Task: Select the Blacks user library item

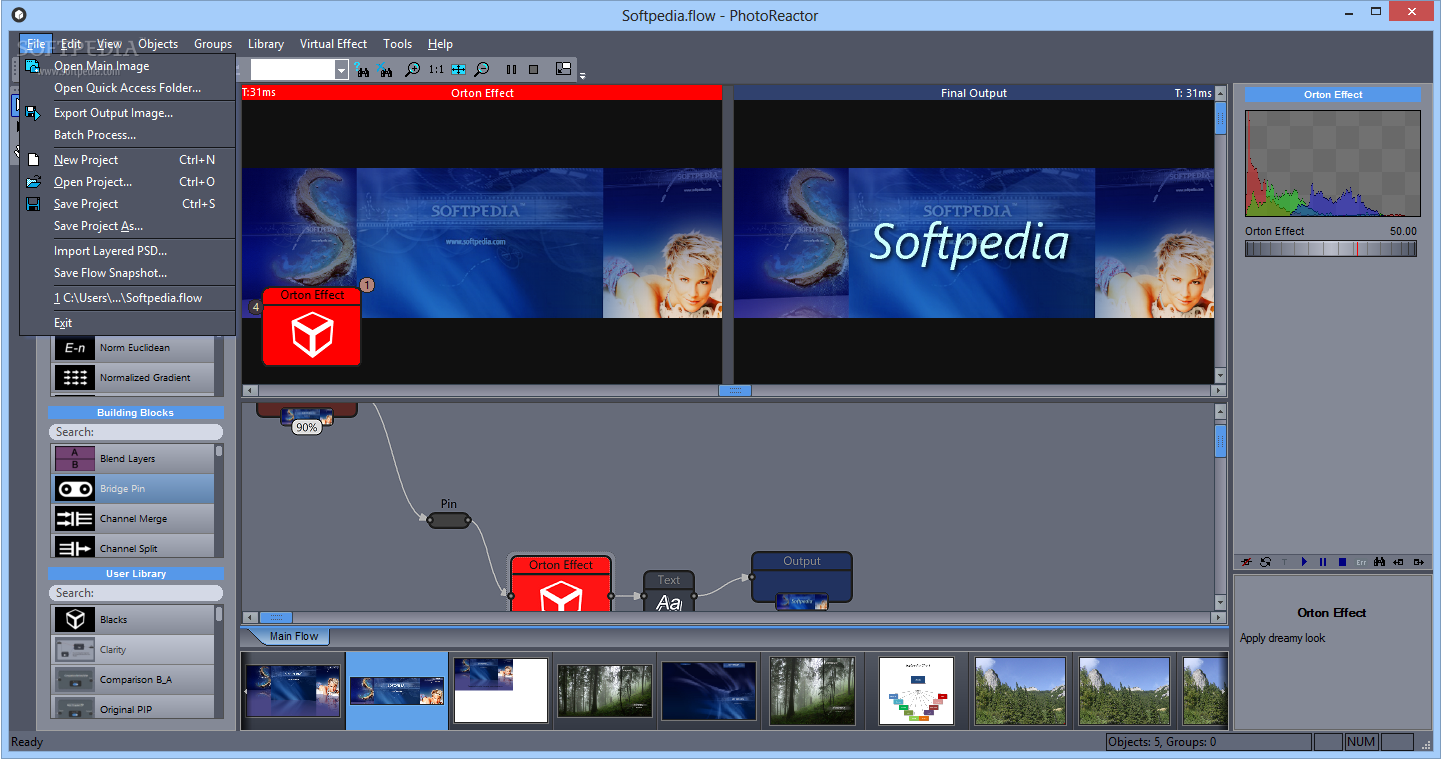Action: click(133, 619)
